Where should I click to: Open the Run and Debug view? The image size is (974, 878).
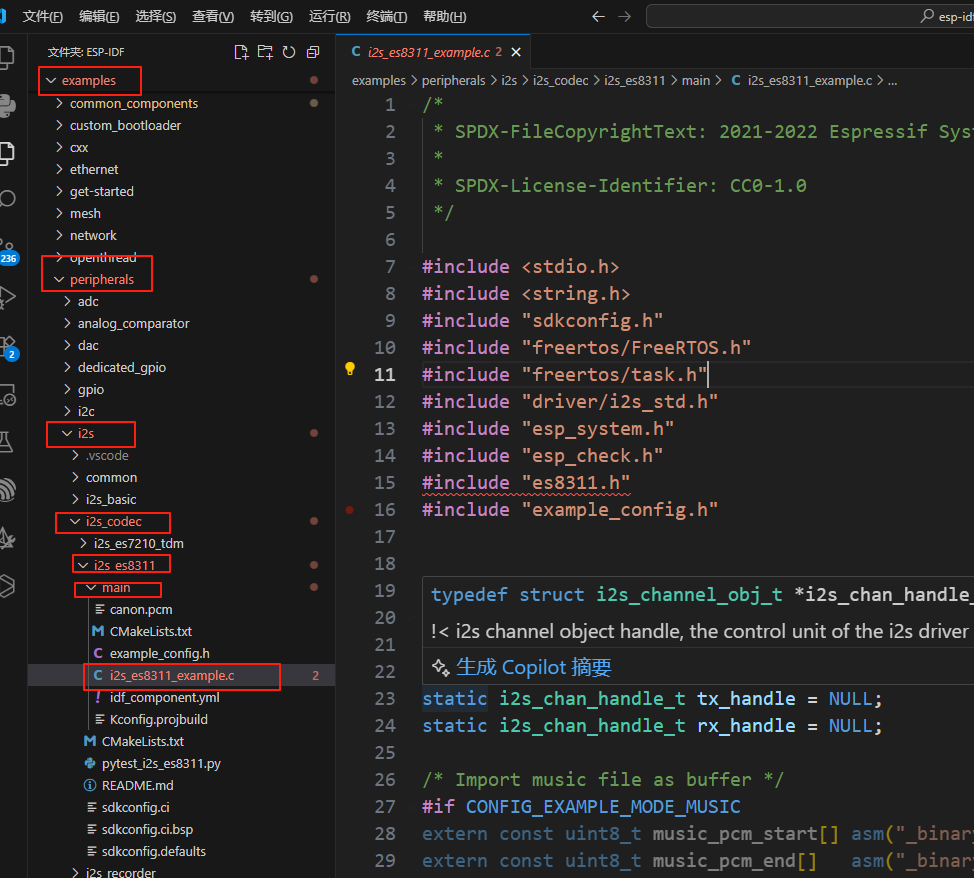[7, 298]
